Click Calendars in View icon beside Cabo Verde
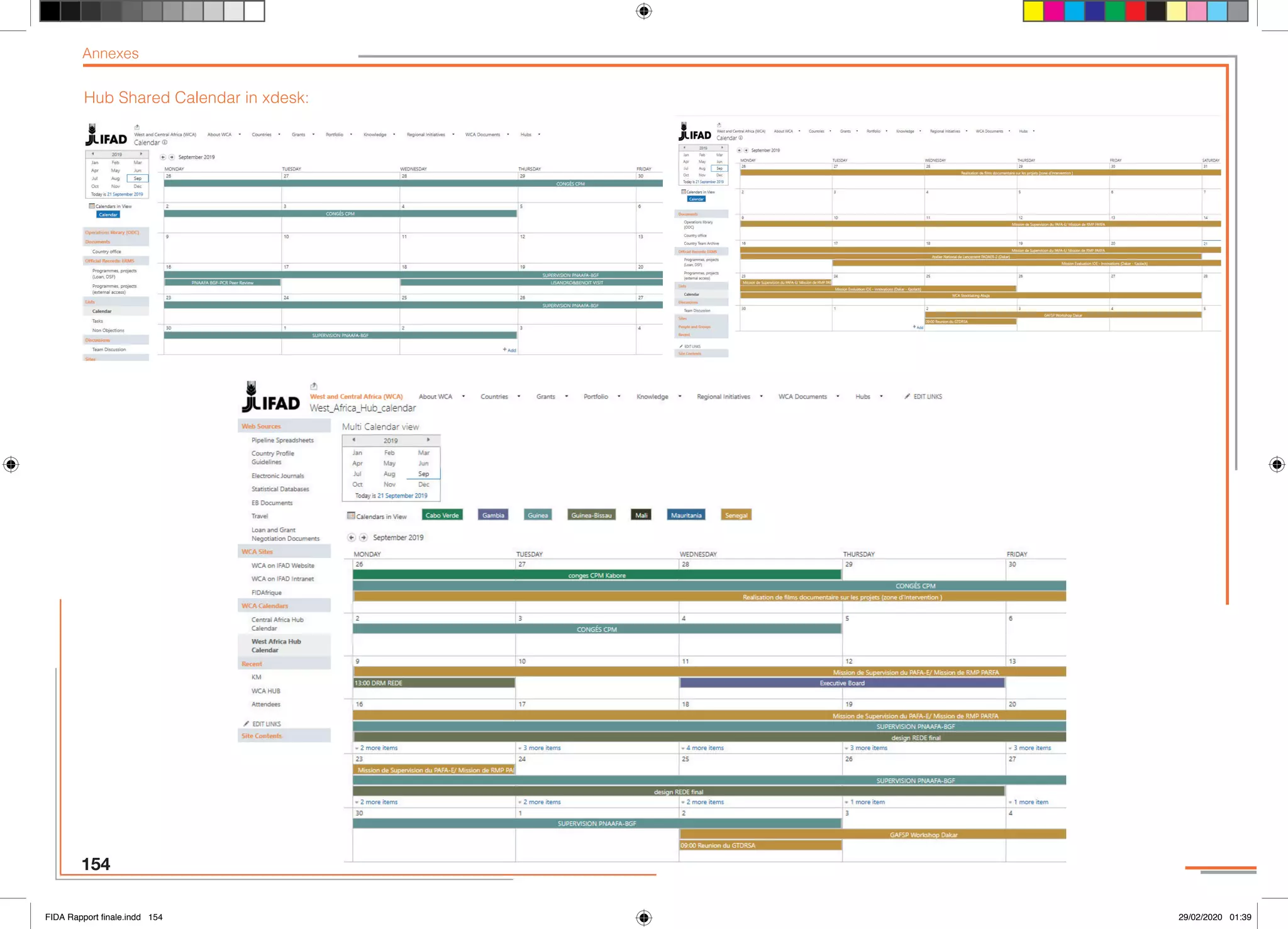This screenshot has height=929, width=1288. 351,516
